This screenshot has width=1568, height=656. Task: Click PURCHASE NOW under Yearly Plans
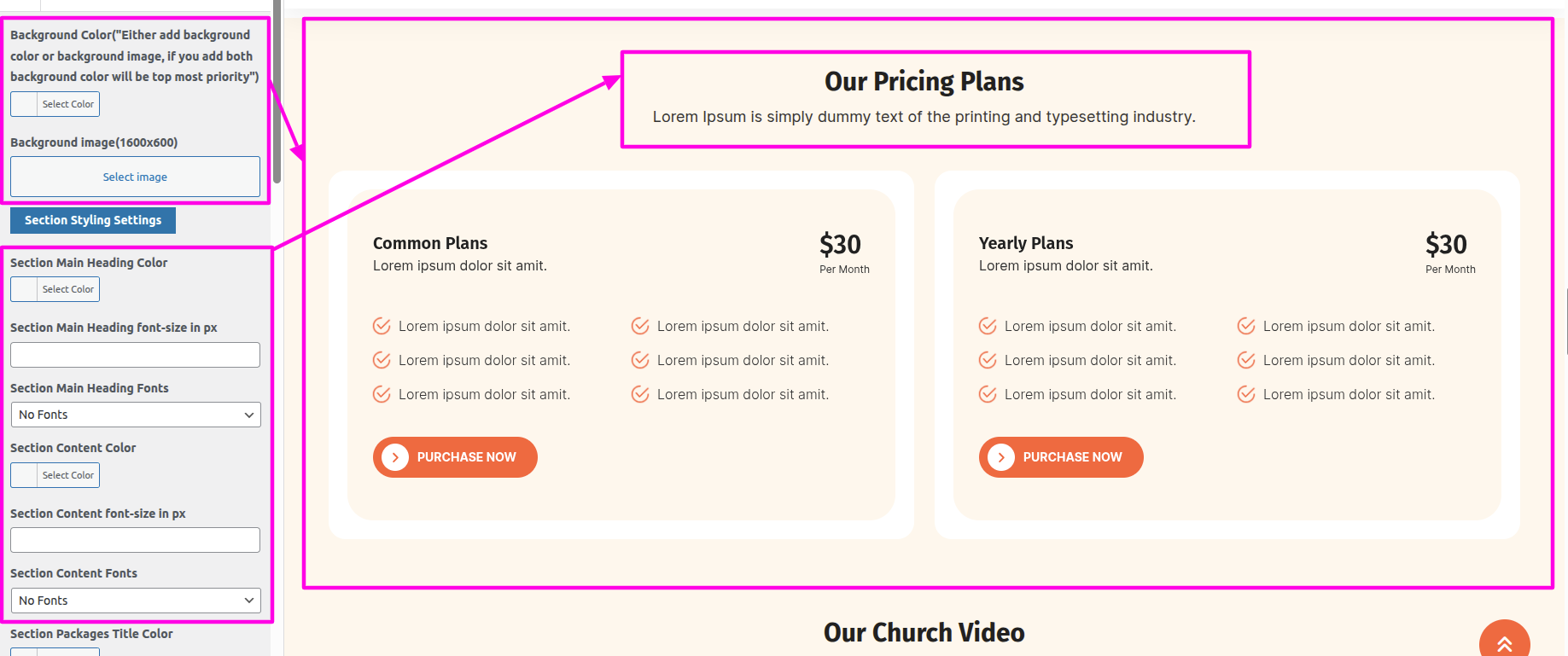point(1071,457)
